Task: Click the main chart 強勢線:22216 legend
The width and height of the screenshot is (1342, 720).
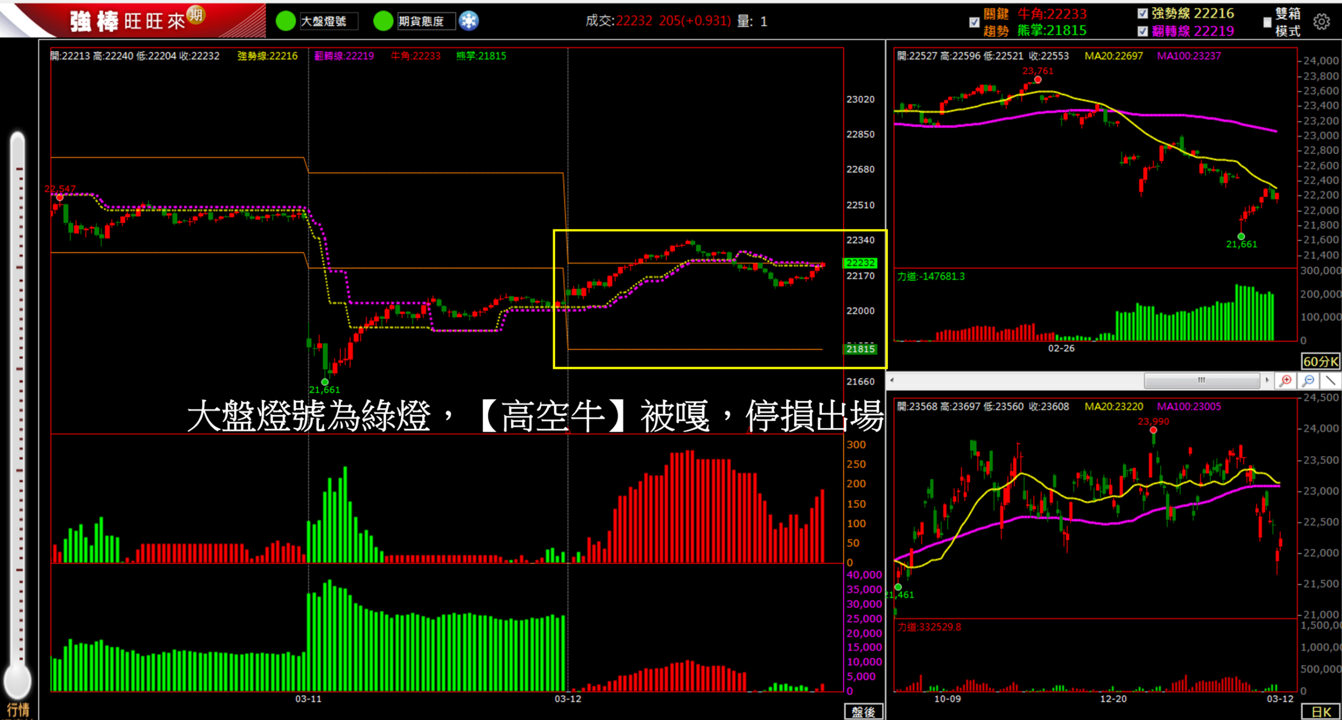Action: coord(267,56)
